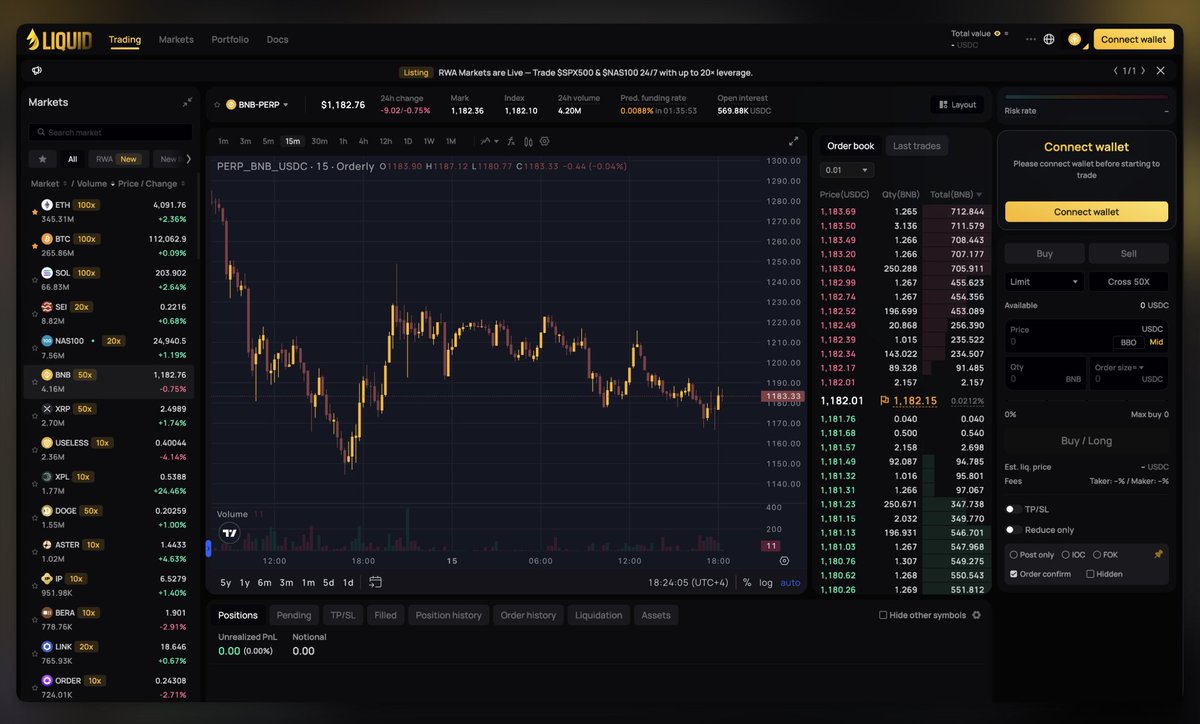The width and height of the screenshot is (1200, 724).
Task: Open the Markets nav tab
Action: [x=176, y=40]
